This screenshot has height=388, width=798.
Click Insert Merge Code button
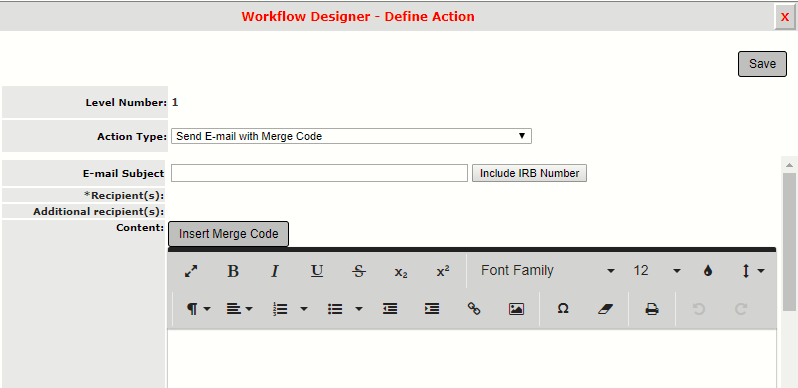(x=229, y=234)
